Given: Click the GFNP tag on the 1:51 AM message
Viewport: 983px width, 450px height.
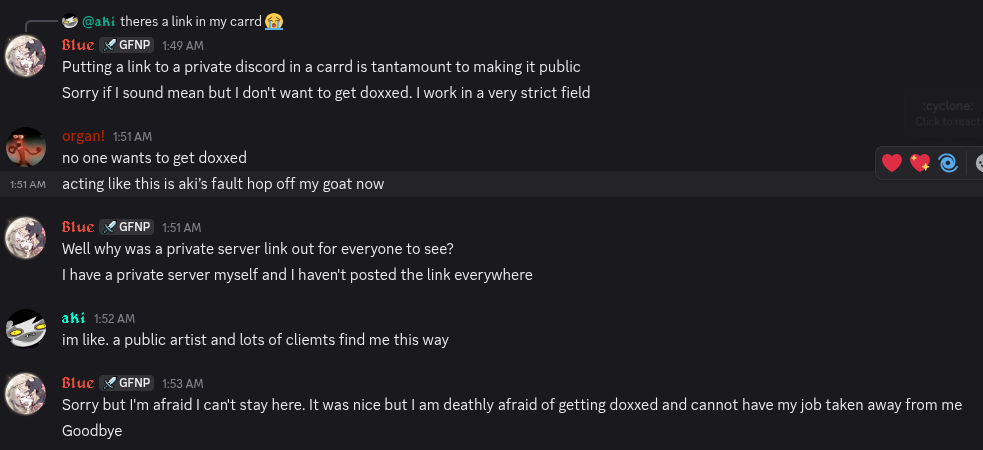Looking at the screenshot, I should point(126,227).
